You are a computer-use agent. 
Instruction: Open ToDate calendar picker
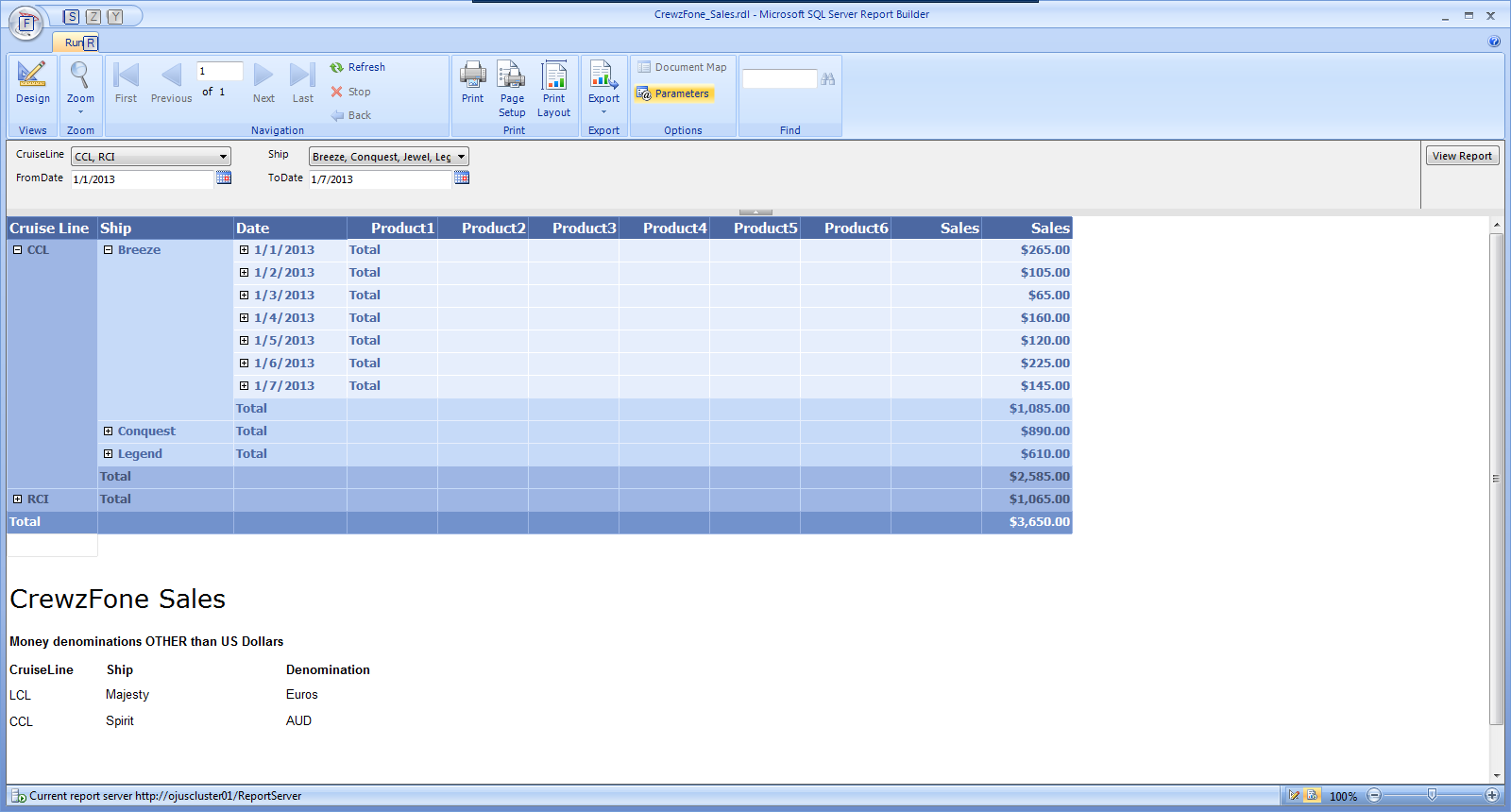point(462,178)
